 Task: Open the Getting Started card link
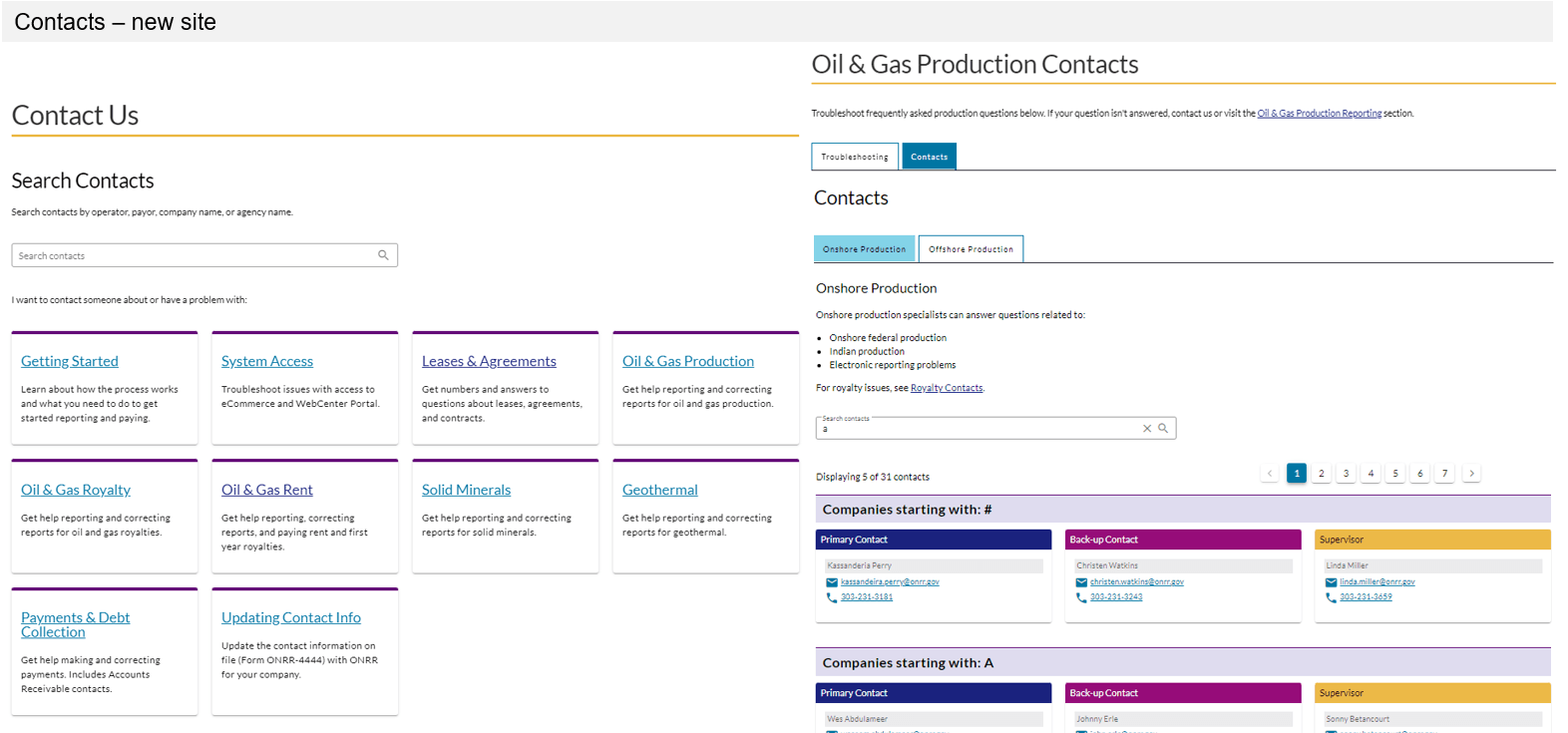click(70, 361)
